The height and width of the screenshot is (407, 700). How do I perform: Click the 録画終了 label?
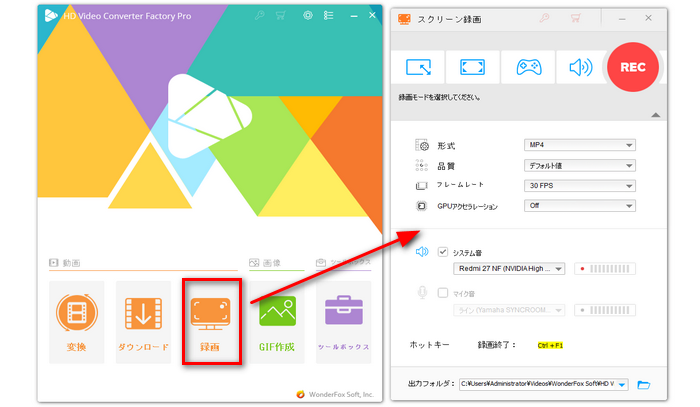pyautogui.click(x=497, y=345)
